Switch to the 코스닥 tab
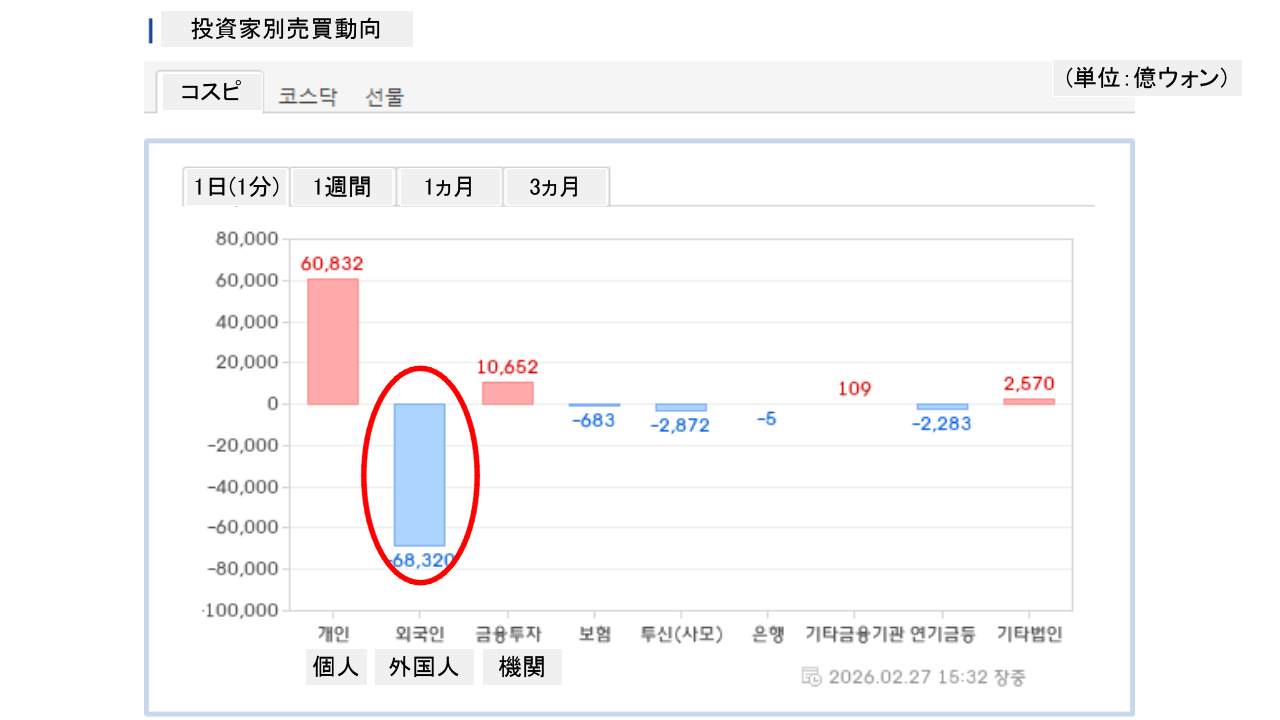1280x720 pixels. [x=308, y=97]
